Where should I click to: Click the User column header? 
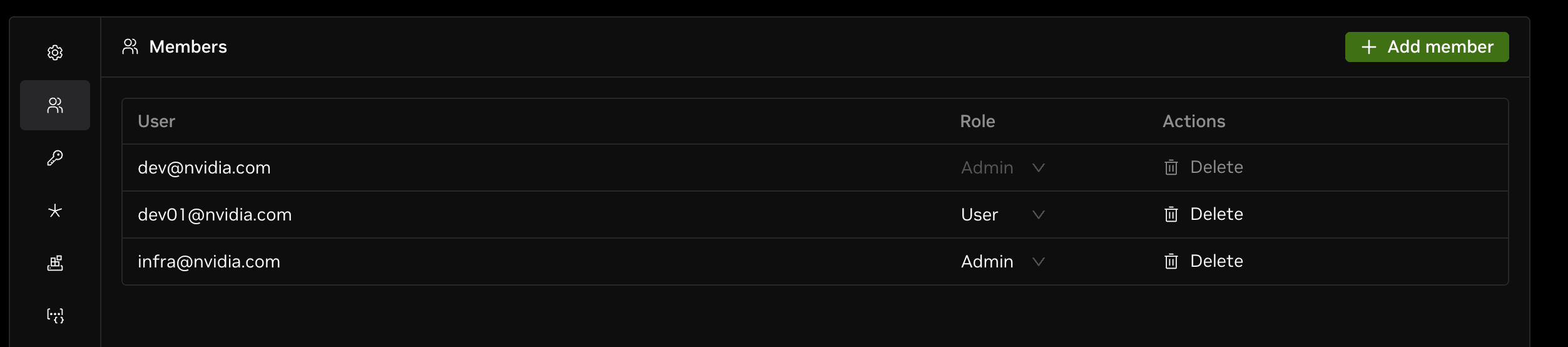156,122
